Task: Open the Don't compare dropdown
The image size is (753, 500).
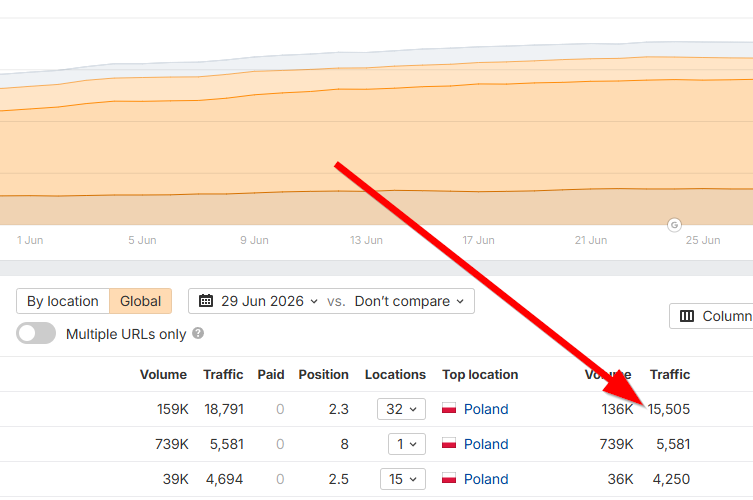Action: [409, 301]
